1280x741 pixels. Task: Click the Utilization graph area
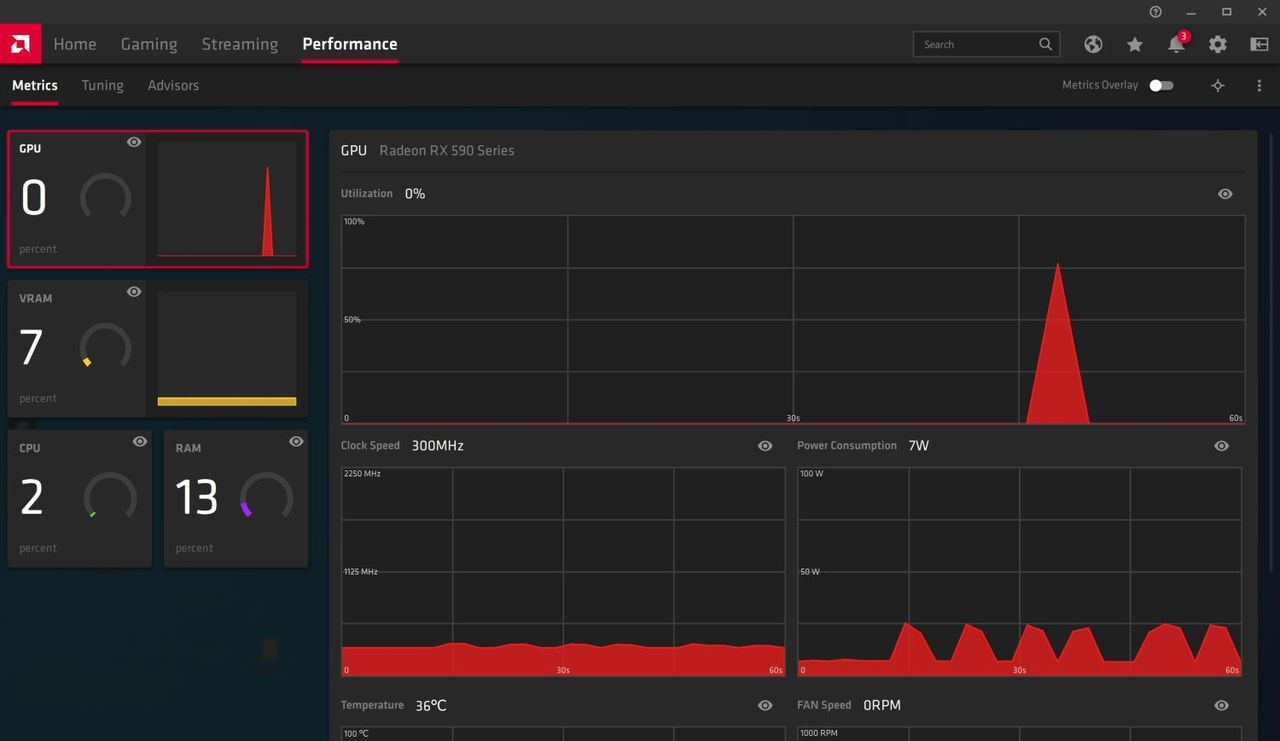pyautogui.click(x=793, y=319)
